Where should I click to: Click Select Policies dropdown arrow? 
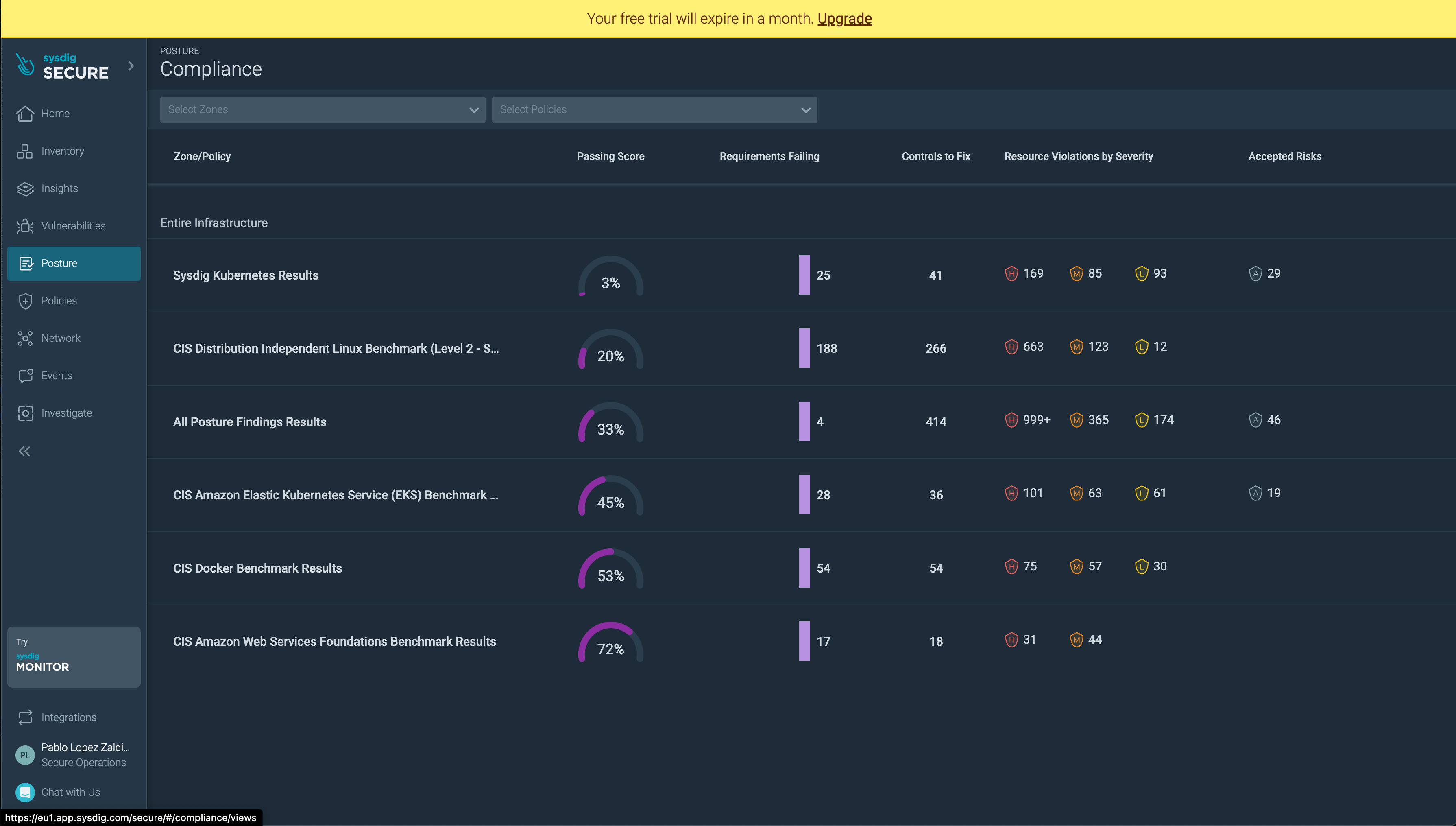(806, 110)
